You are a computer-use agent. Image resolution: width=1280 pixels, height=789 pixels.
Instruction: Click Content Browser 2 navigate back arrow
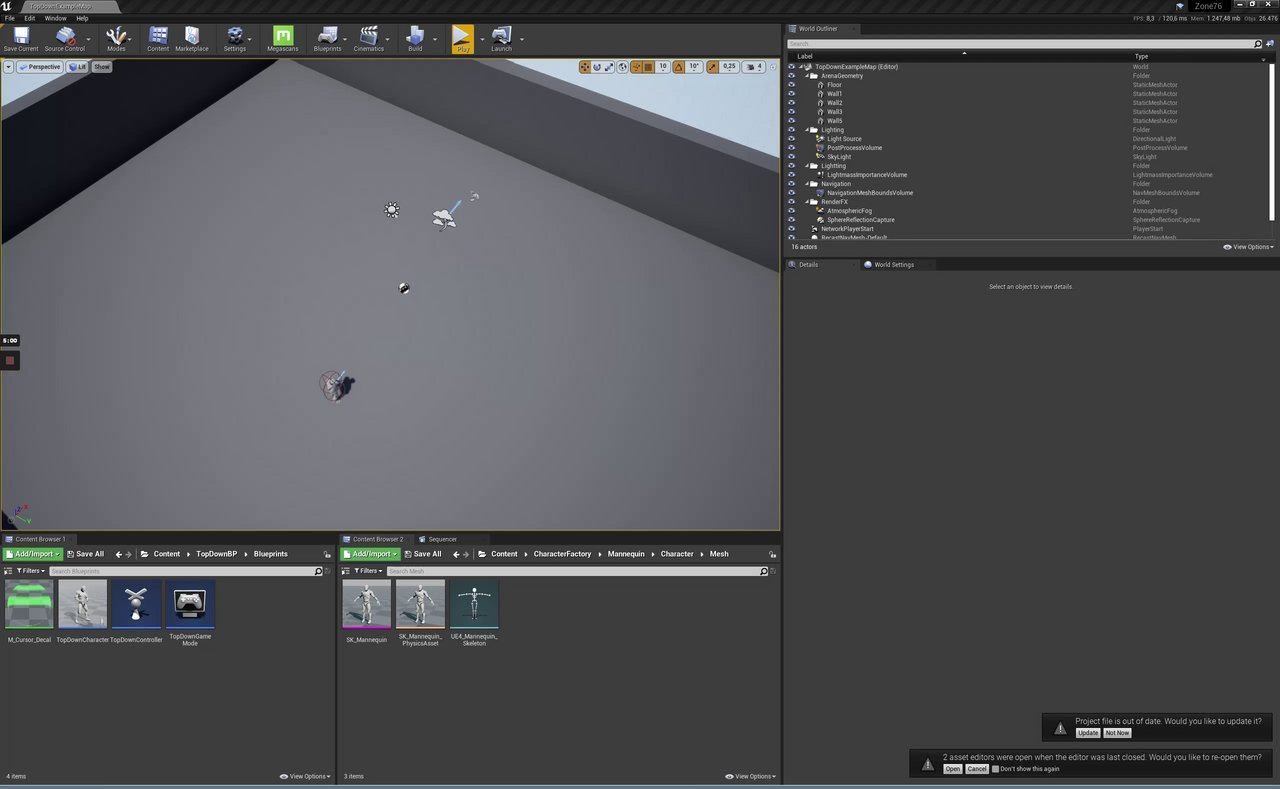(457, 554)
